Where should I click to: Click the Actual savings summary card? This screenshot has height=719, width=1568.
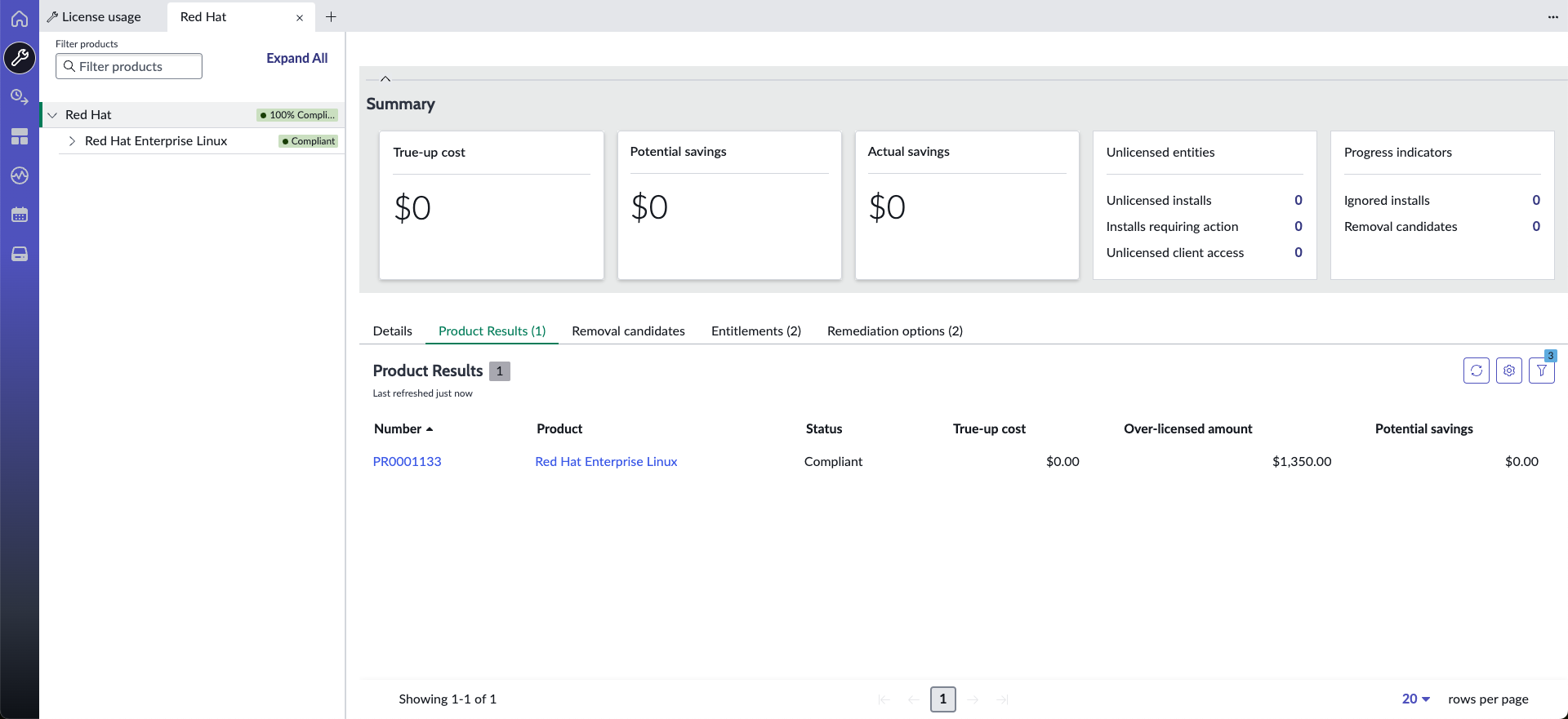pyautogui.click(x=967, y=206)
